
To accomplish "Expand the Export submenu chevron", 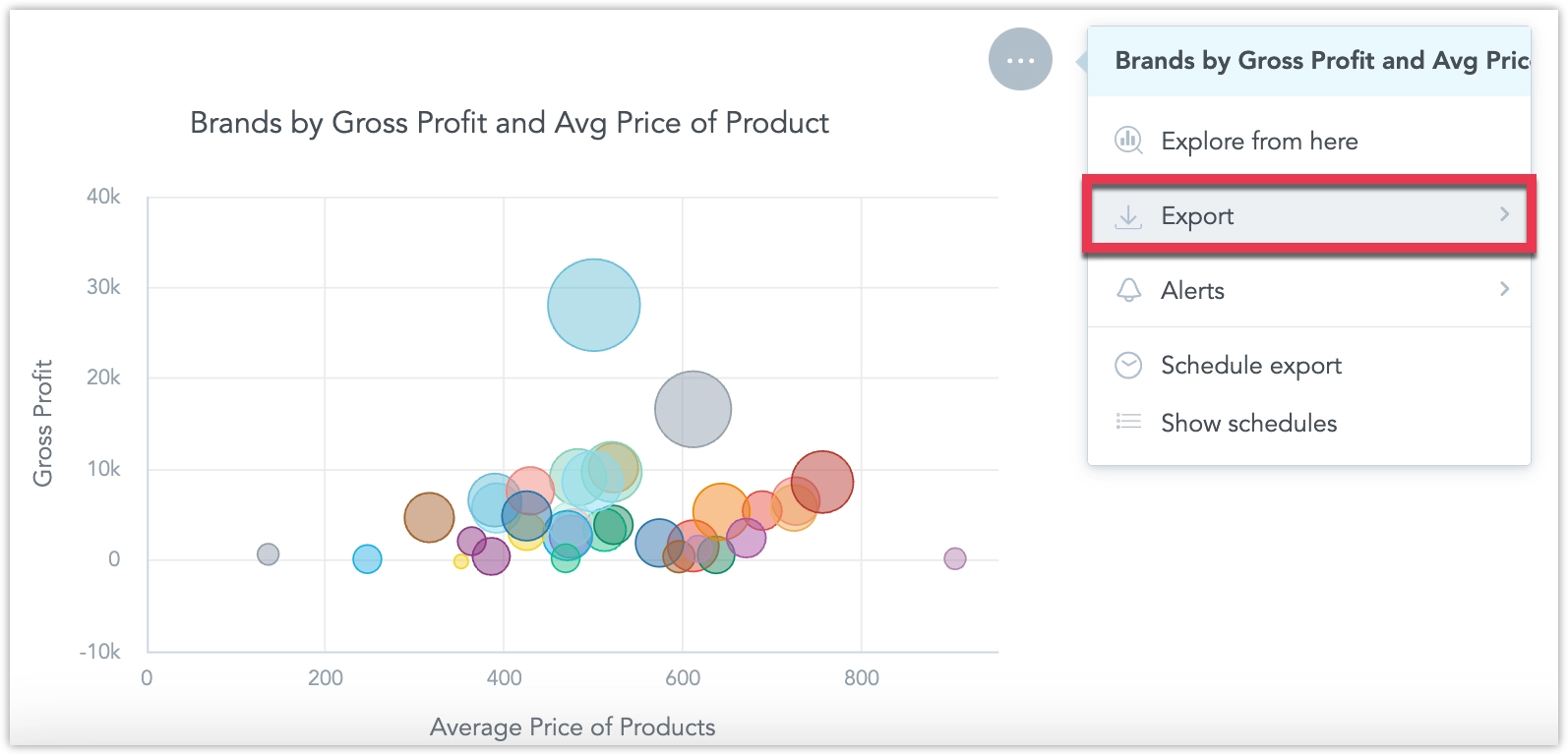I will (x=1504, y=214).
